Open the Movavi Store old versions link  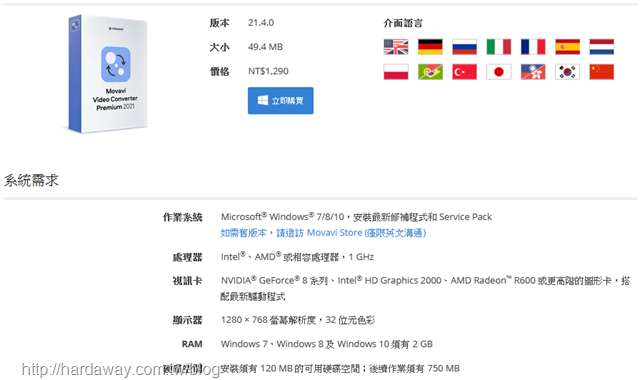323,233
